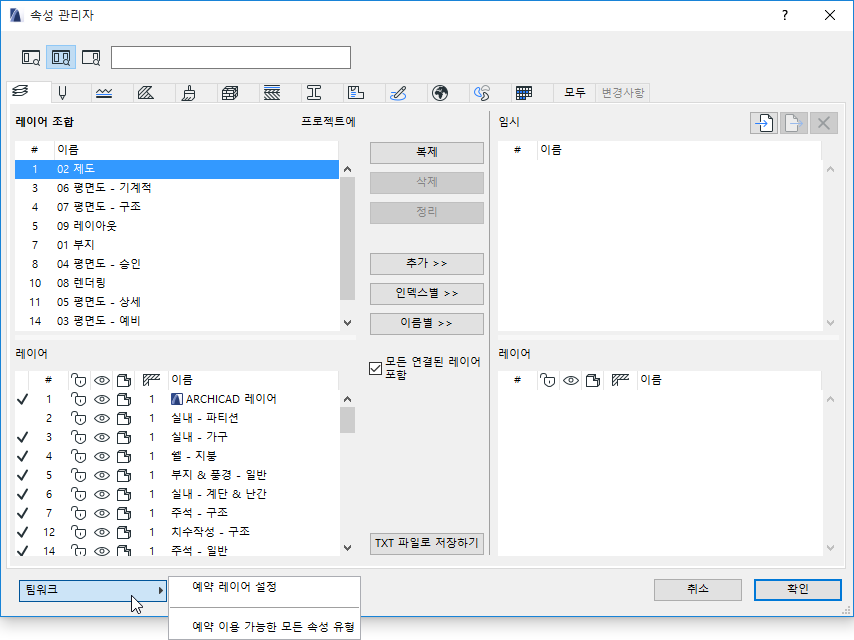
Task: Toggle checkmark for 부지 & 풍경 - 일반
Action: click(x=22, y=476)
